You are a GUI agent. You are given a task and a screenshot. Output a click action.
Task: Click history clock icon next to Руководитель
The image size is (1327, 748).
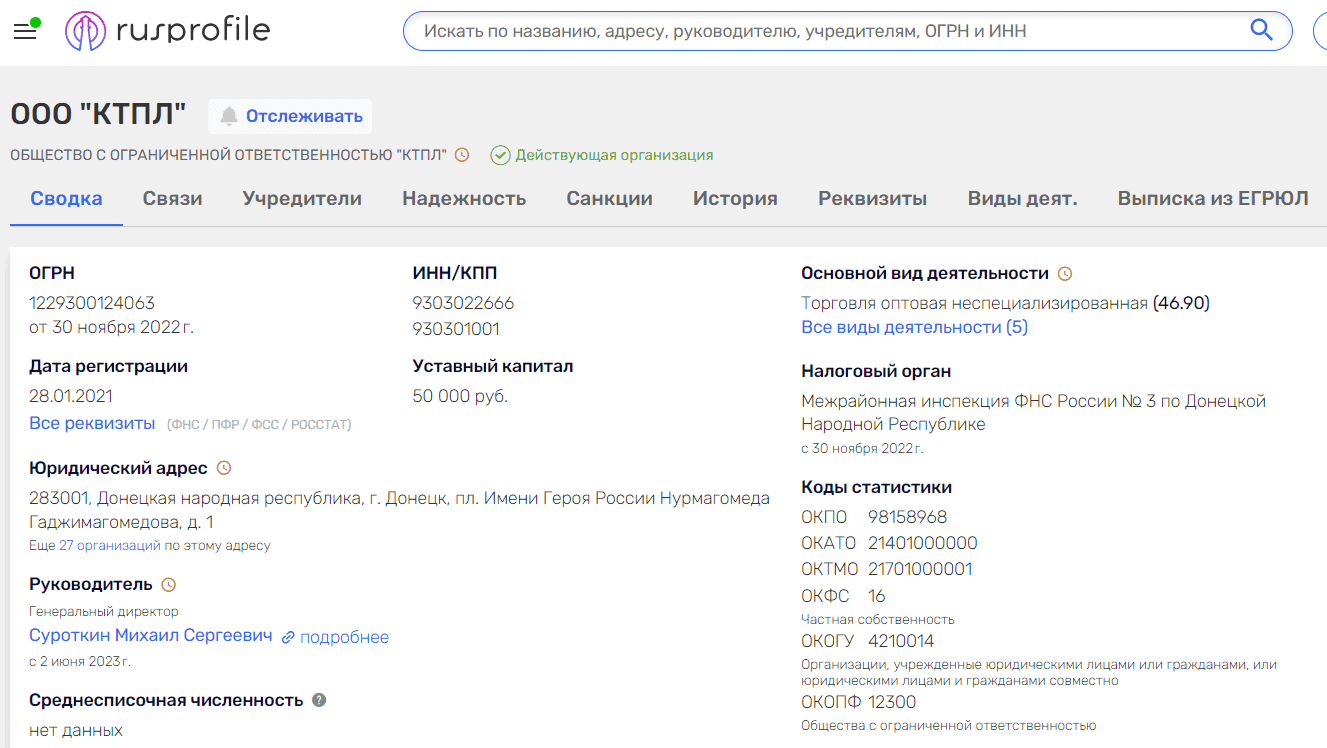[x=169, y=584]
